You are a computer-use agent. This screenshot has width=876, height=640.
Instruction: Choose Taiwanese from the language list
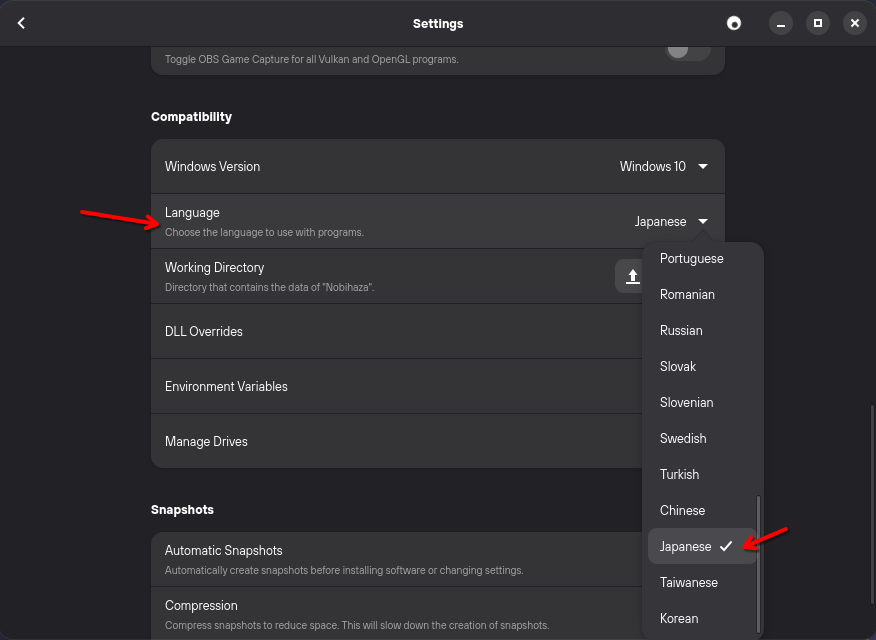(x=688, y=582)
